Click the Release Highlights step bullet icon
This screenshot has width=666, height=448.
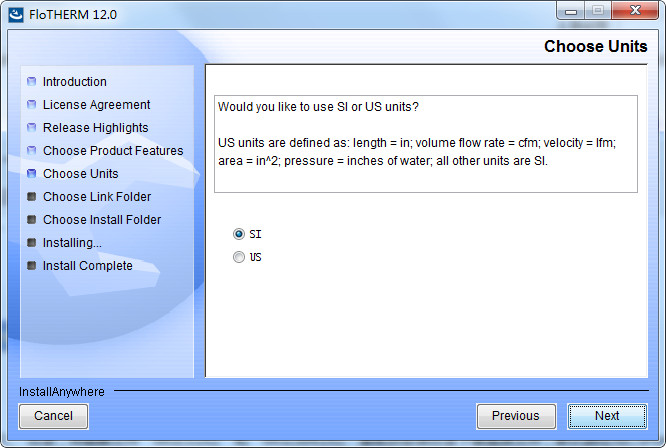(x=32, y=128)
